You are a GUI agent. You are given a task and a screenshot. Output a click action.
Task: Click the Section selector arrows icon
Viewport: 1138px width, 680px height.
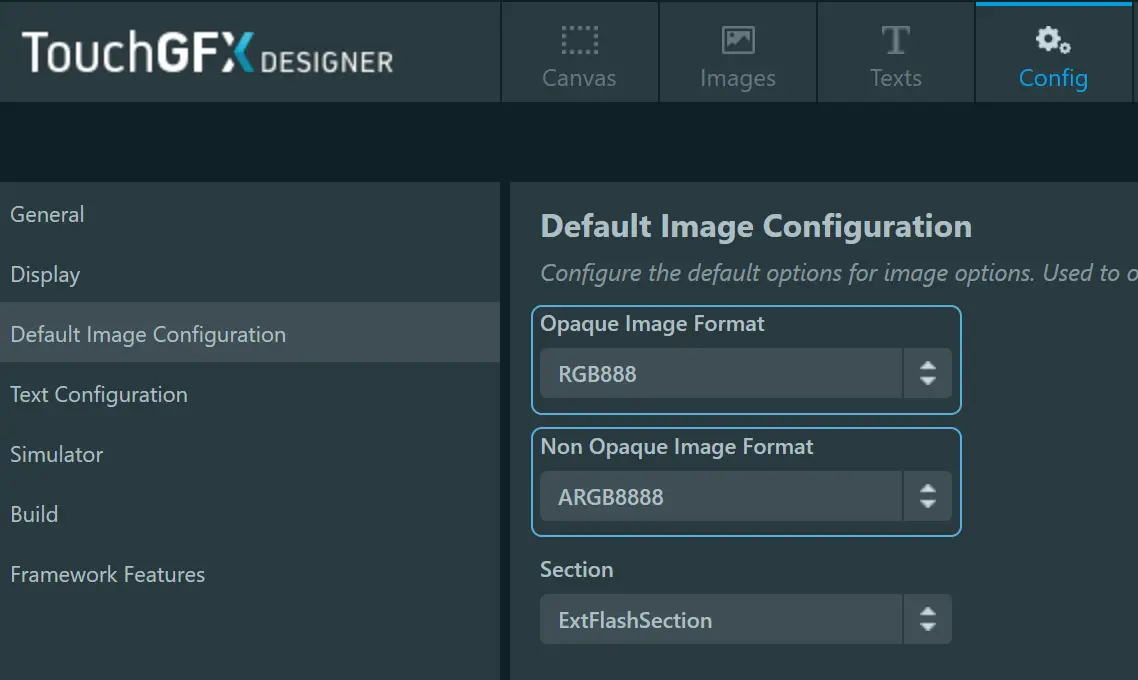tap(928, 619)
